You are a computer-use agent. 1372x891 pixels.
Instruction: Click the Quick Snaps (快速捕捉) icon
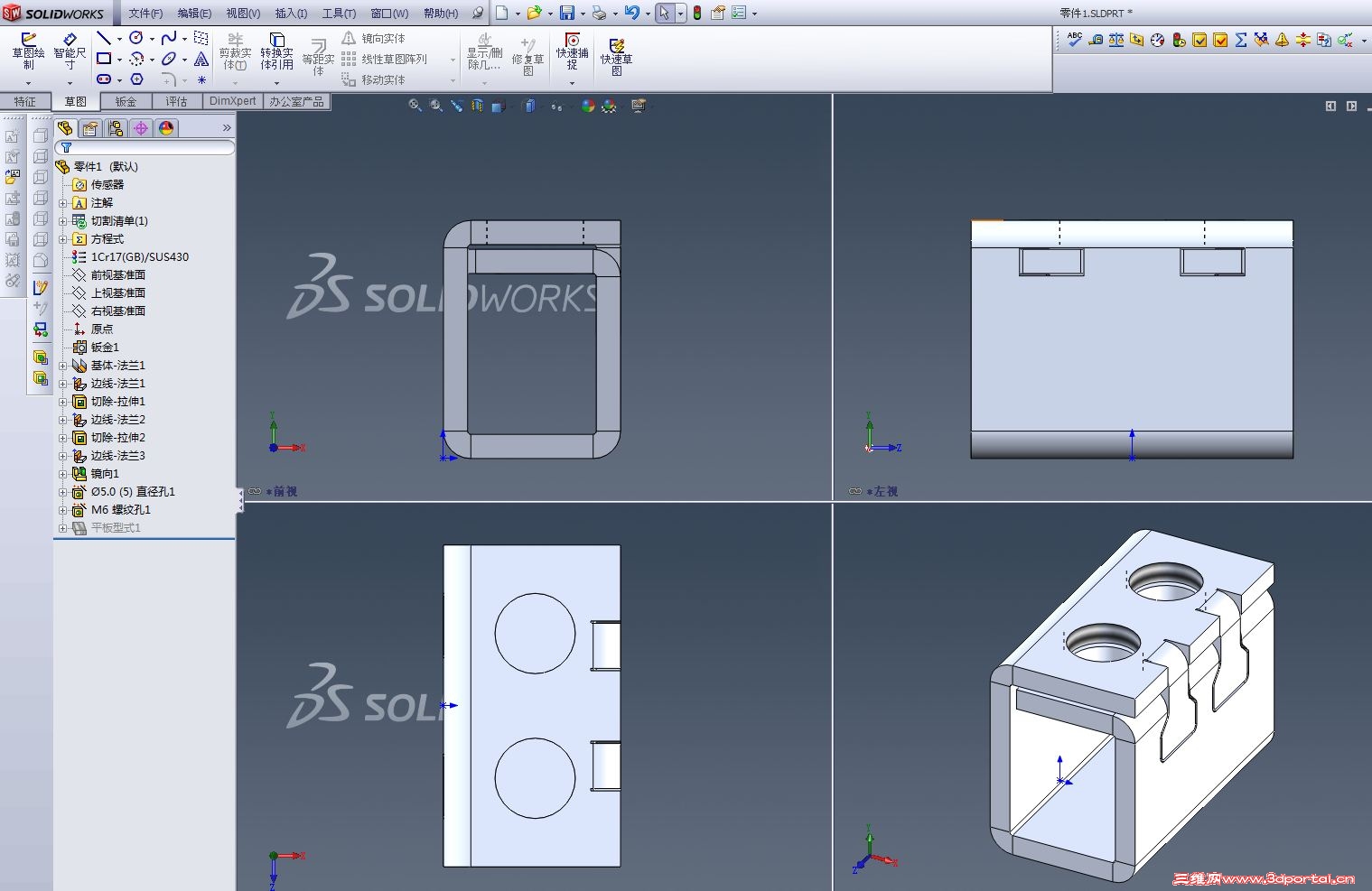click(x=573, y=39)
